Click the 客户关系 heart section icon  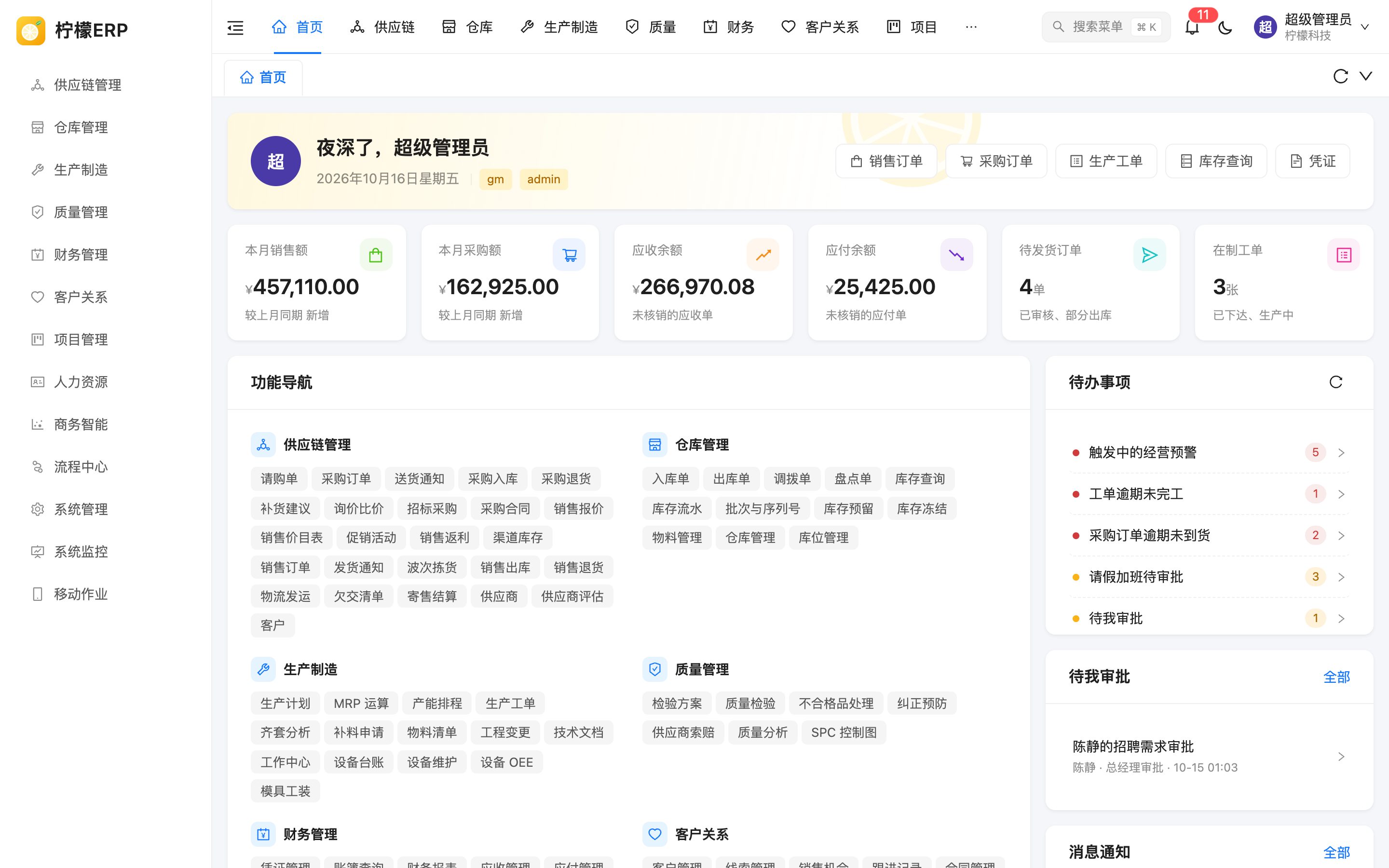[655, 835]
